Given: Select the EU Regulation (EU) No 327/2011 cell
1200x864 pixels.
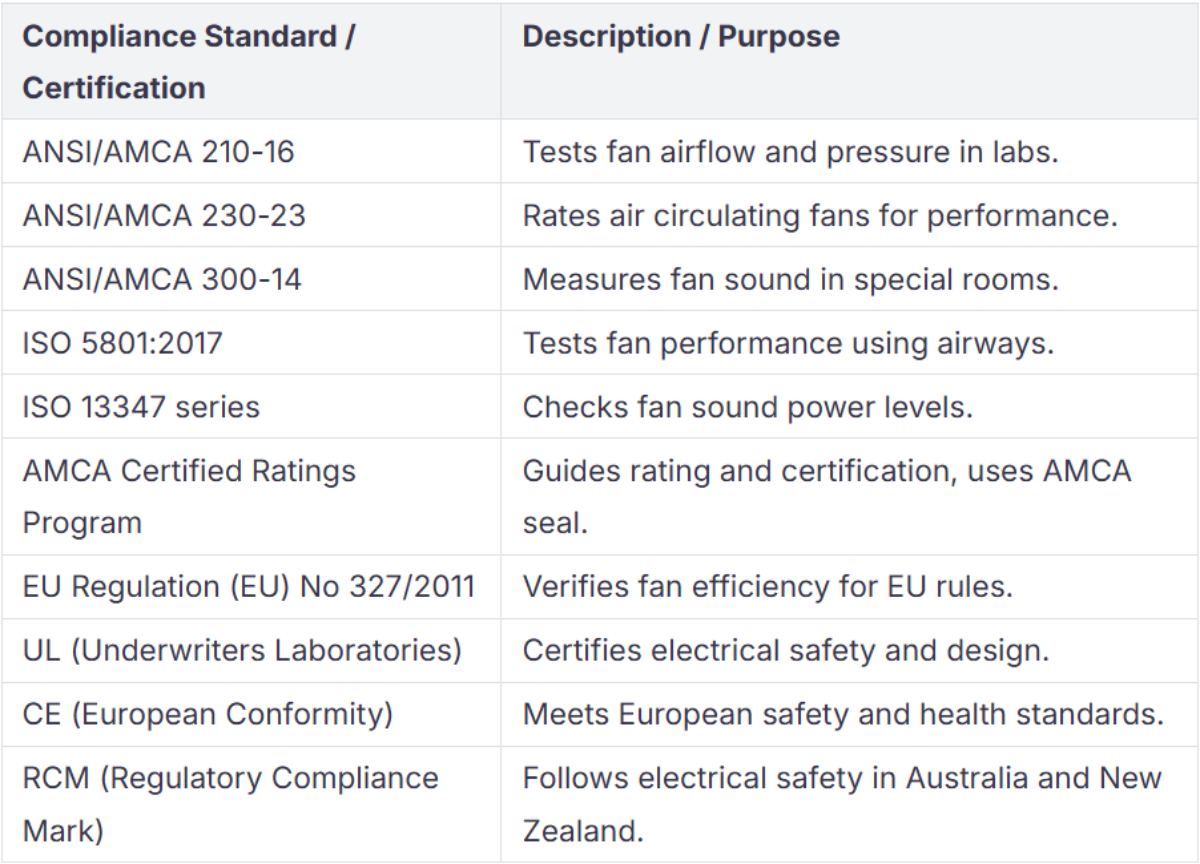Looking at the screenshot, I should coord(249,586).
